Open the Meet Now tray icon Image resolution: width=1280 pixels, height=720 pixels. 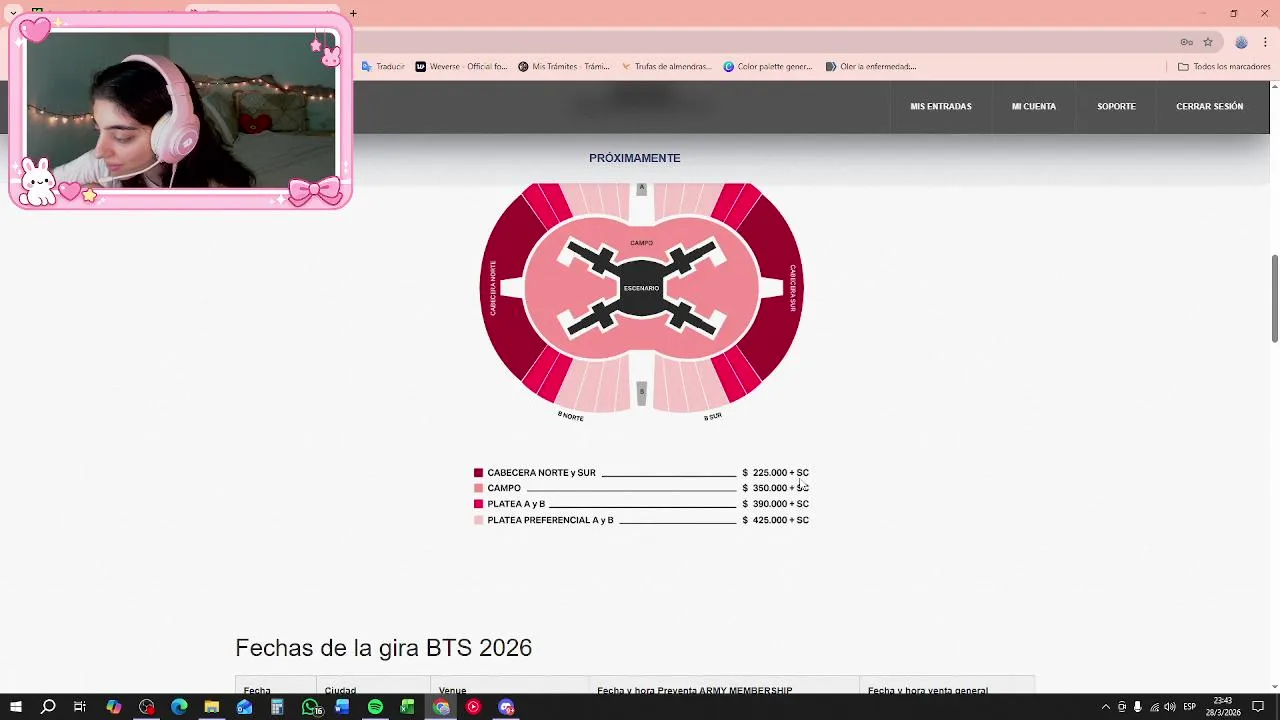click(x=1122, y=707)
